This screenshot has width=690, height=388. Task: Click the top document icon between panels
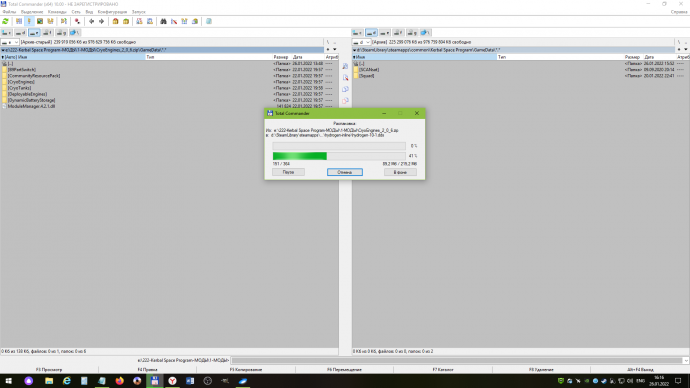(x=345, y=66)
